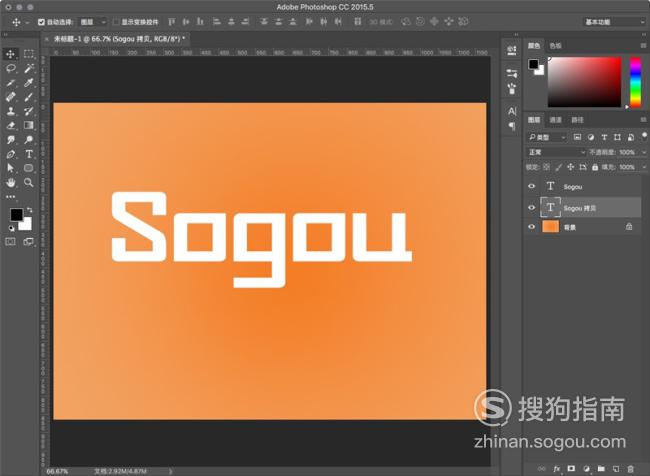
Task: Select the Magic Wand tool
Action: pos(29,68)
